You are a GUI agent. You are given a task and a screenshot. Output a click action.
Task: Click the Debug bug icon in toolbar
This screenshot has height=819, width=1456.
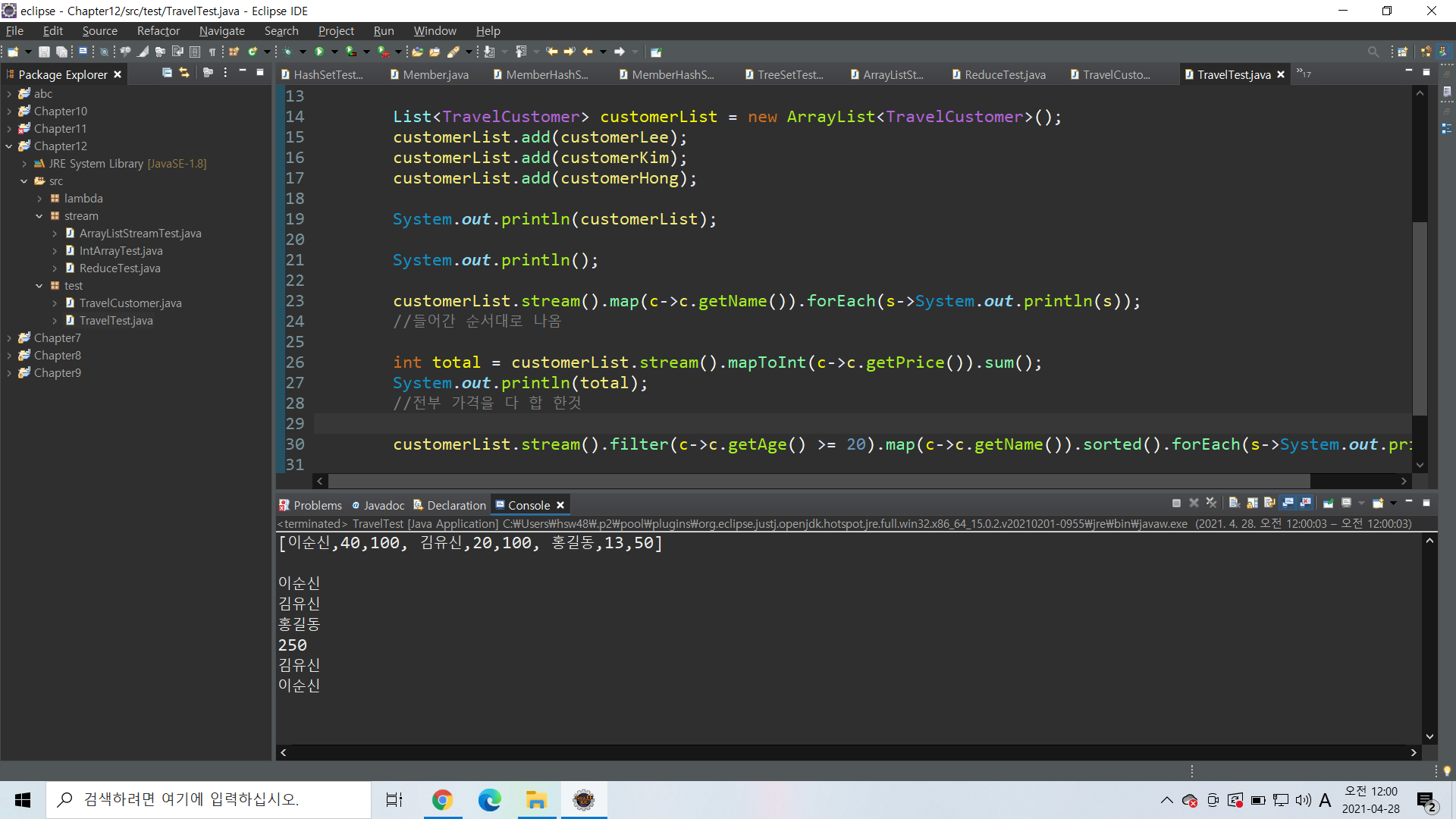point(288,52)
